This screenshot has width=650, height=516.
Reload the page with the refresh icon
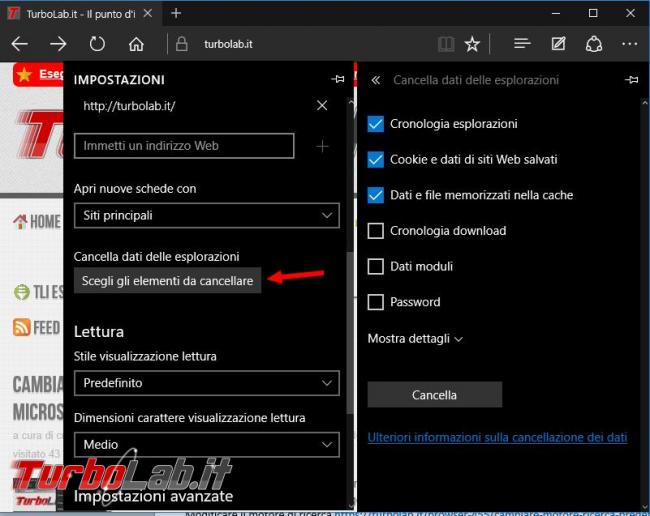pos(97,44)
